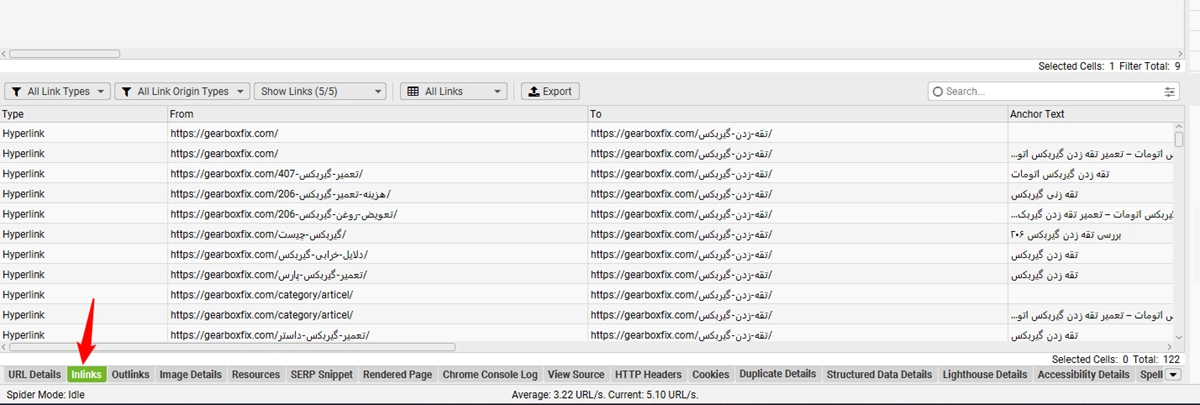
Task: Open the SERP Snippet tab
Action: click(x=321, y=375)
